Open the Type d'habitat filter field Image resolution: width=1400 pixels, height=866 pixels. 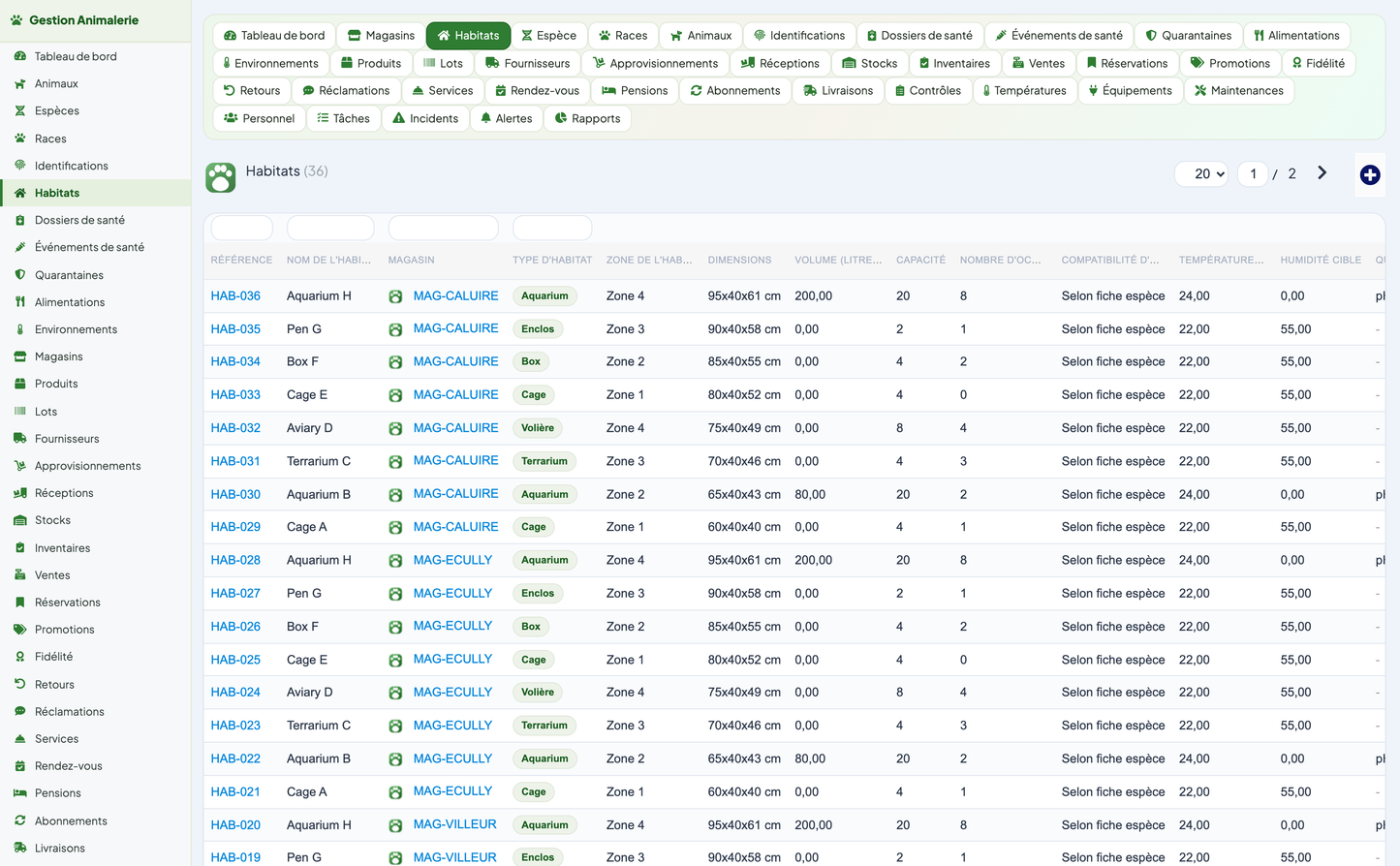552,228
